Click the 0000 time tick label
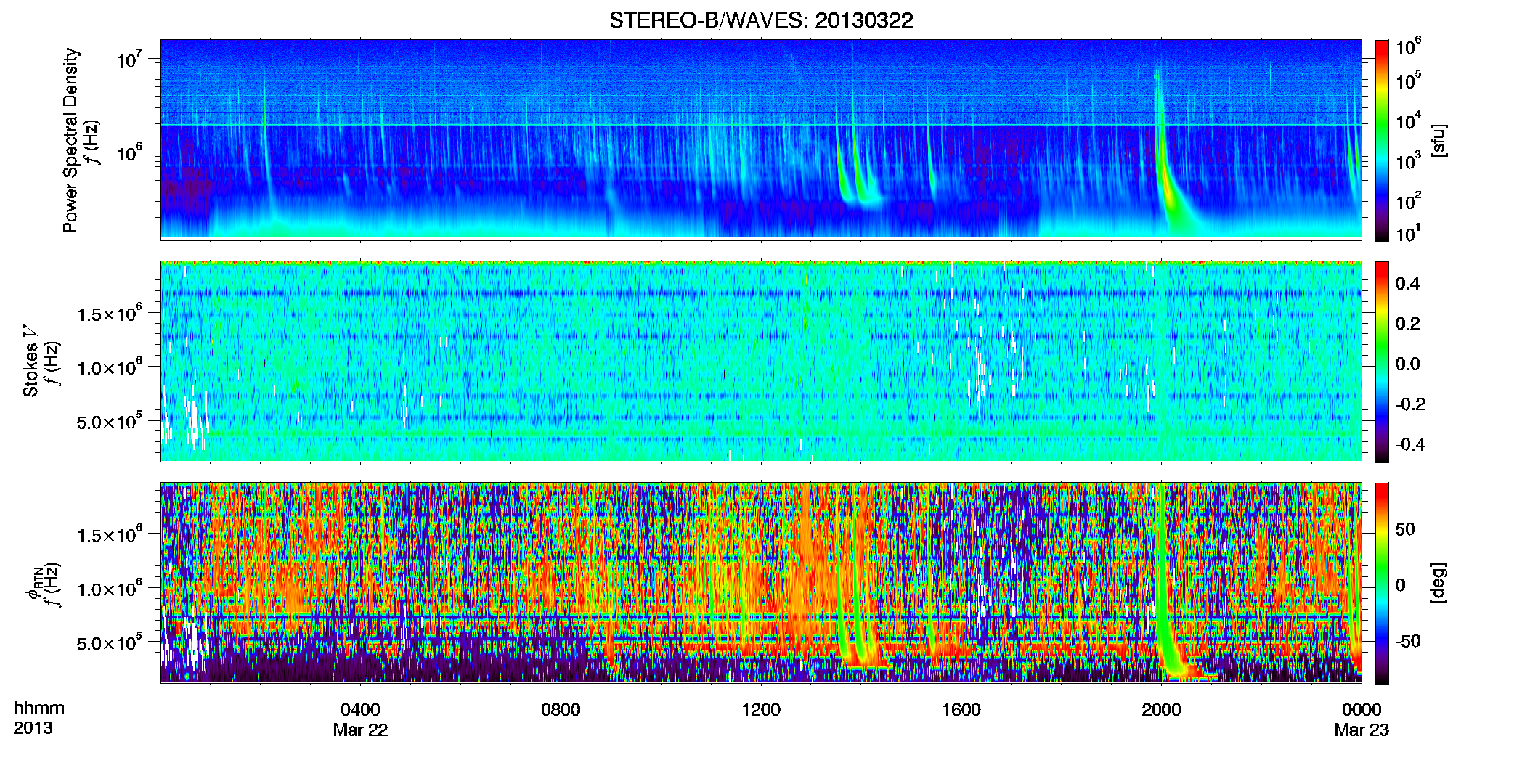Screen dimensions: 1522x784 click(1362, 709)
